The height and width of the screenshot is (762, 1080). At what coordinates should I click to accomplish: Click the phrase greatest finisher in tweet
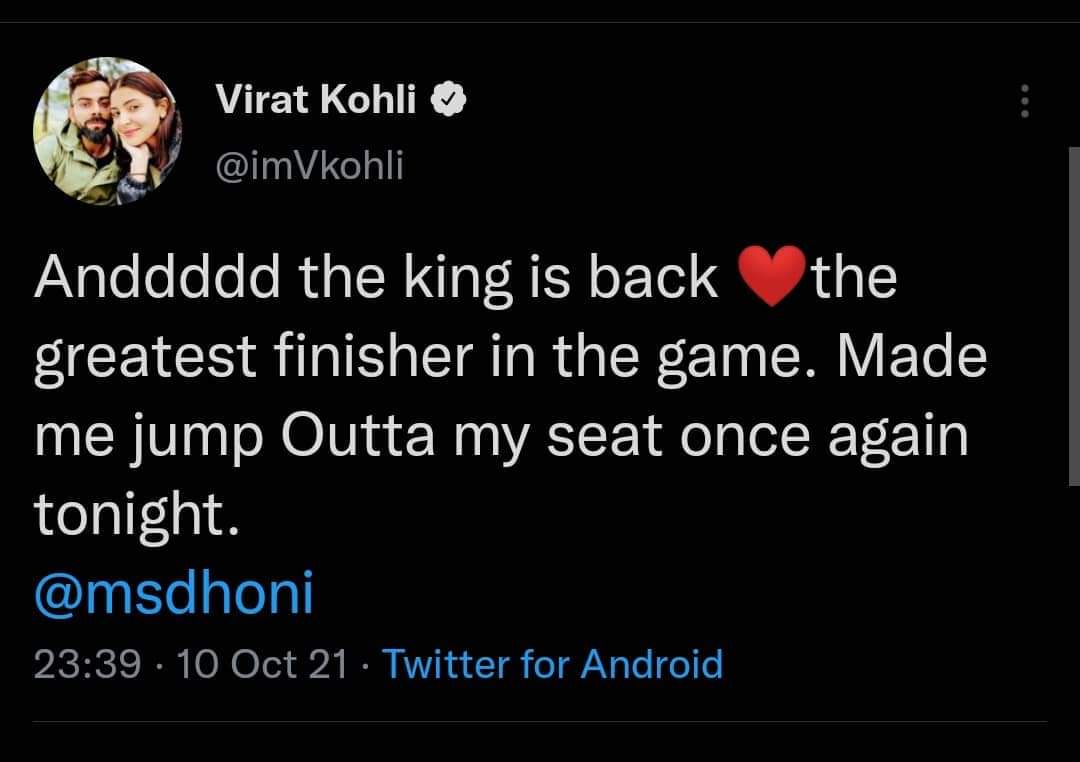(x=253, y=358)
